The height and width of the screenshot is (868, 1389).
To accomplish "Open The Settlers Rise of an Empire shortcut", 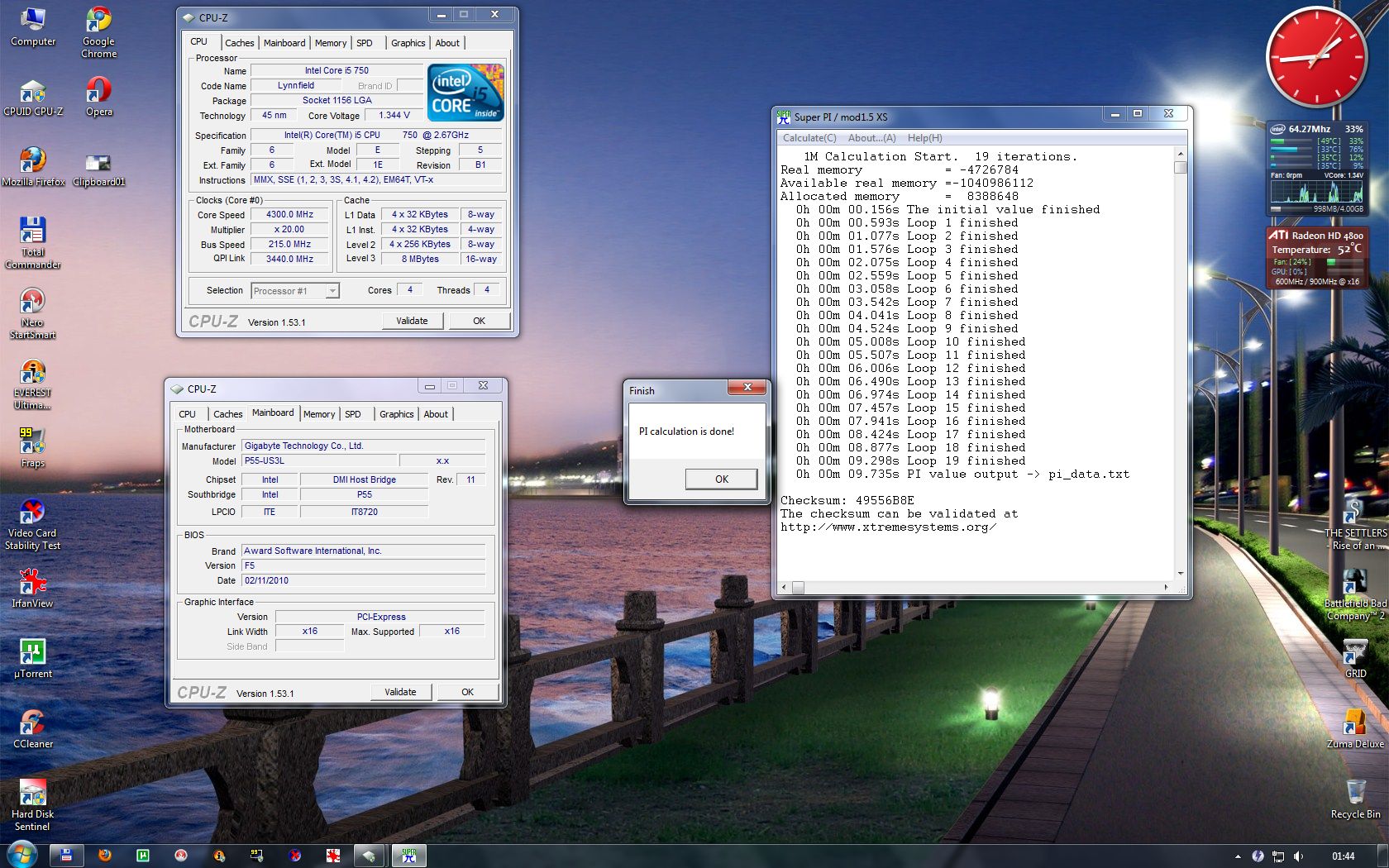I will pos(1355,524).
